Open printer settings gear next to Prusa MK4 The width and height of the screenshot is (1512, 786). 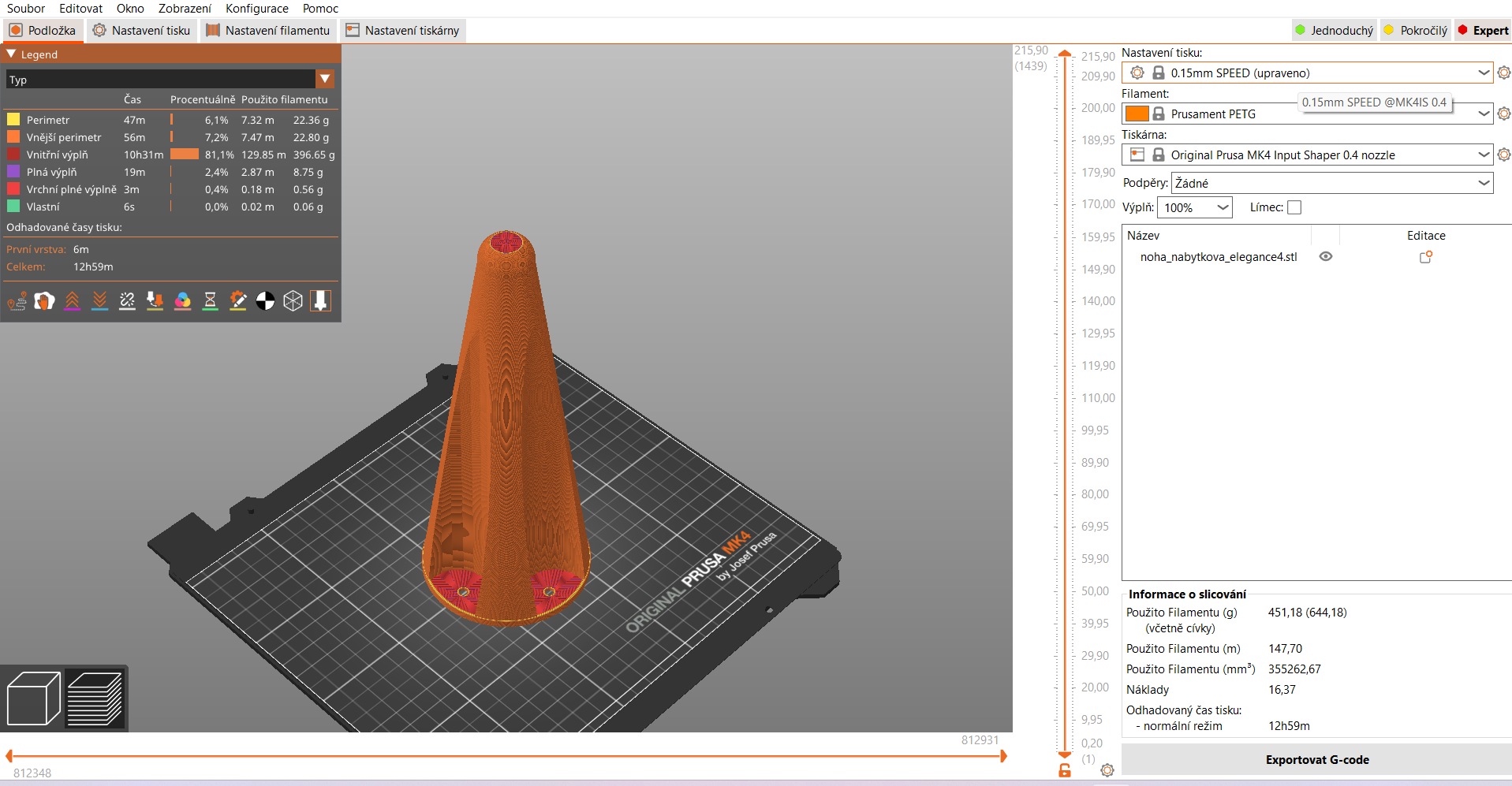(1503, 155)
